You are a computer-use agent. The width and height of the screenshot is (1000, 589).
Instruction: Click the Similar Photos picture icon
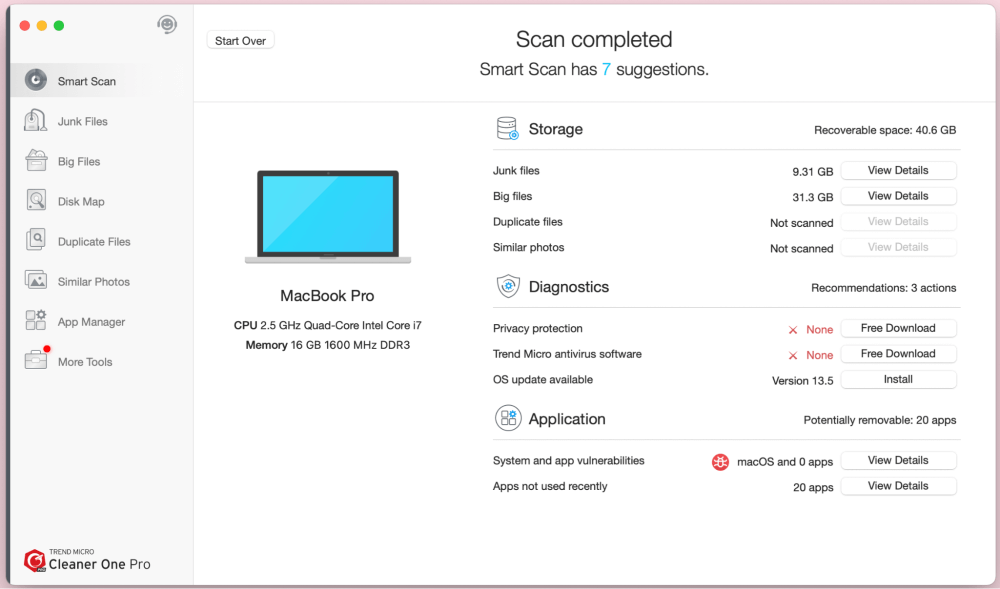[x=36, y=280]
